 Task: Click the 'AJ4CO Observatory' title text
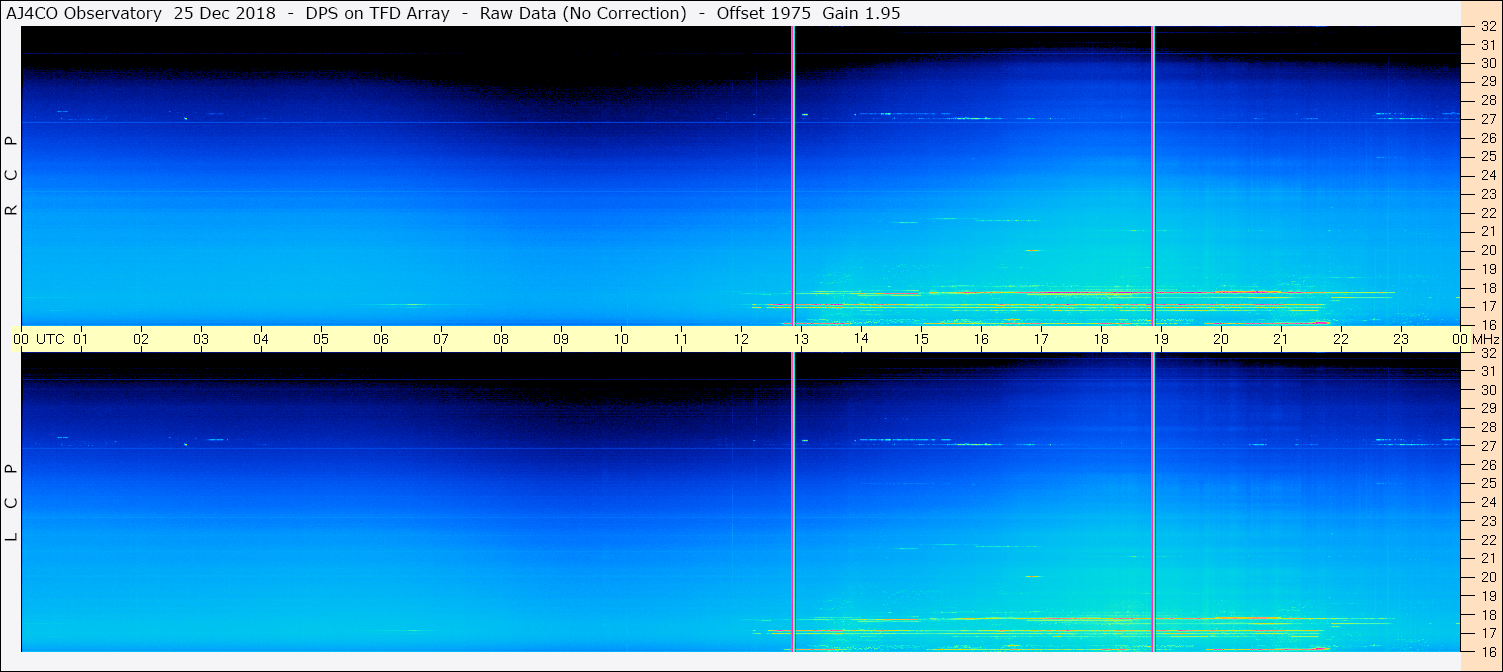(84, 13)
